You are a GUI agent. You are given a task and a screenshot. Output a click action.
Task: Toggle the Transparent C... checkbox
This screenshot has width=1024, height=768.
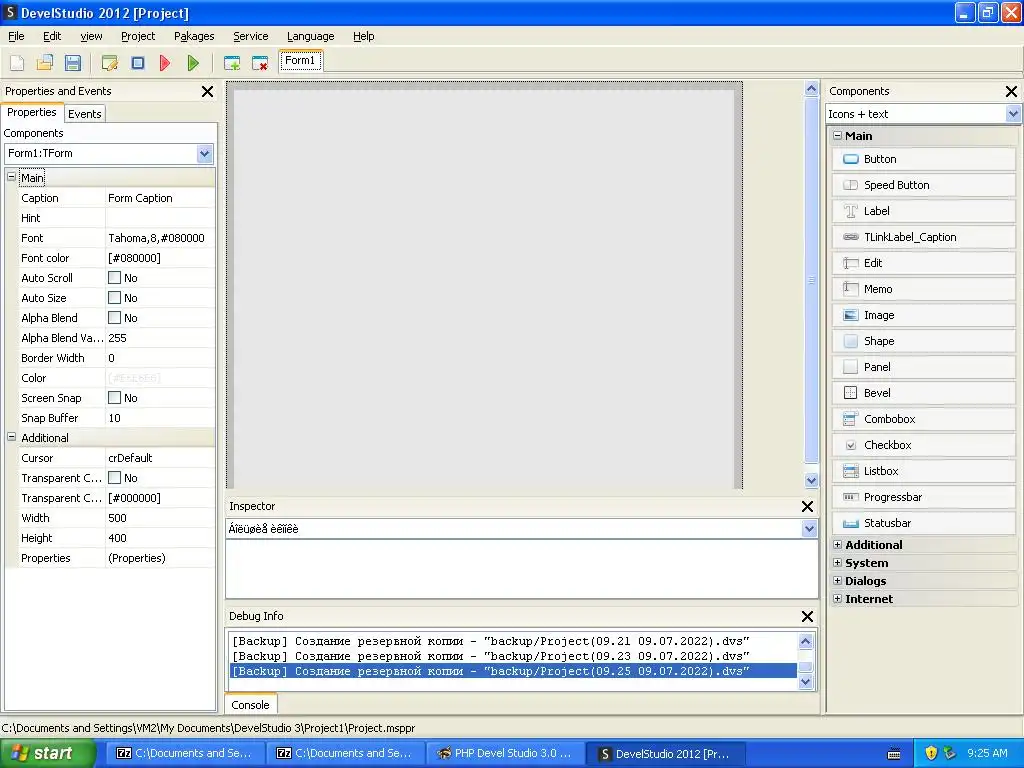coord(114,477)
